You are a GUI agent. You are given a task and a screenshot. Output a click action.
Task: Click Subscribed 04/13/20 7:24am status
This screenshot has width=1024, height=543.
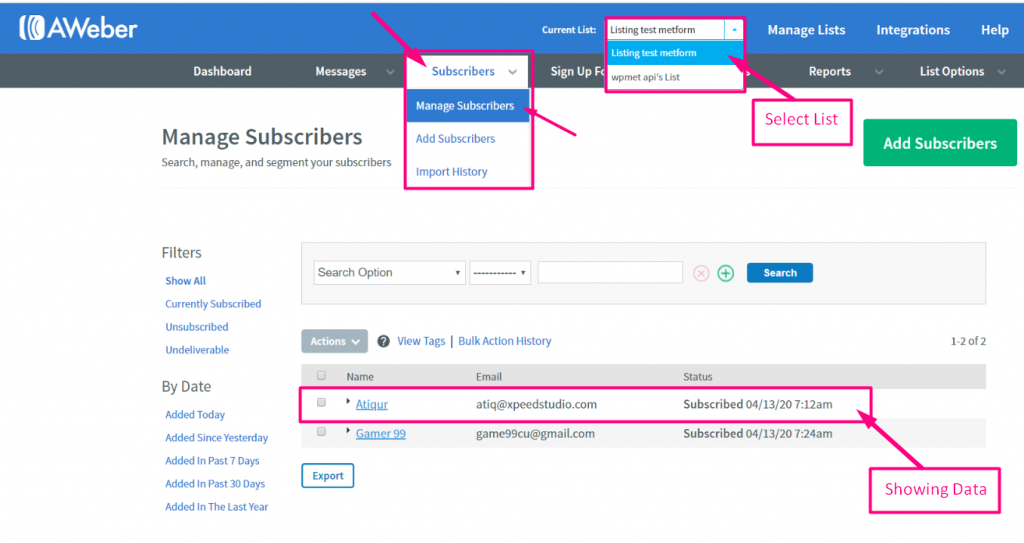[758, 434]
